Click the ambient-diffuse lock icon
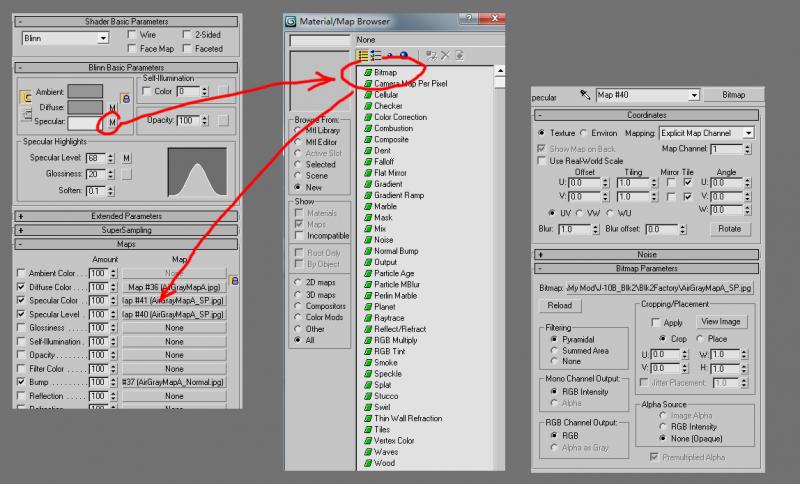 coord(126,98)
